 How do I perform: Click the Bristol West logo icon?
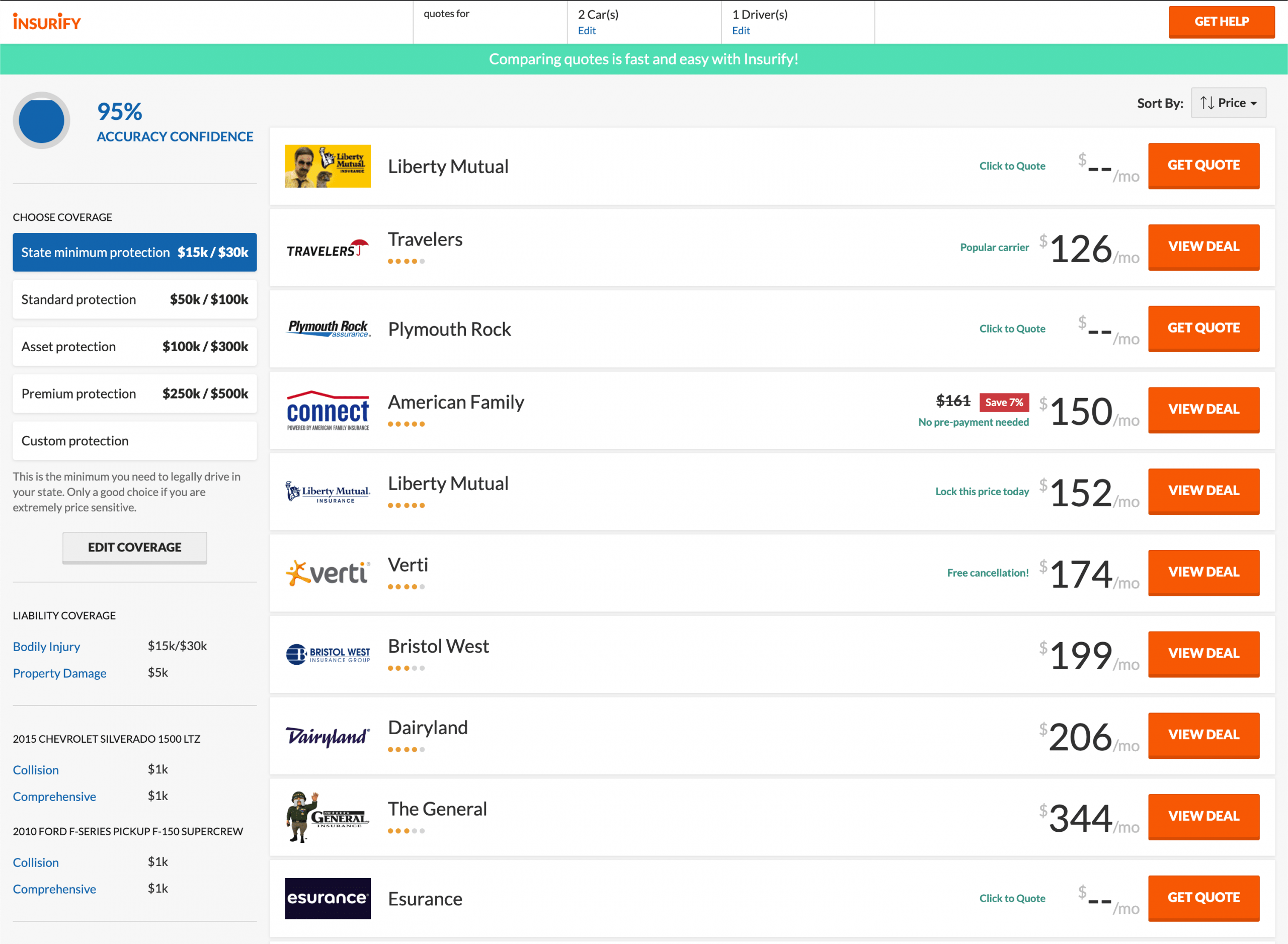tap(327, 652)
